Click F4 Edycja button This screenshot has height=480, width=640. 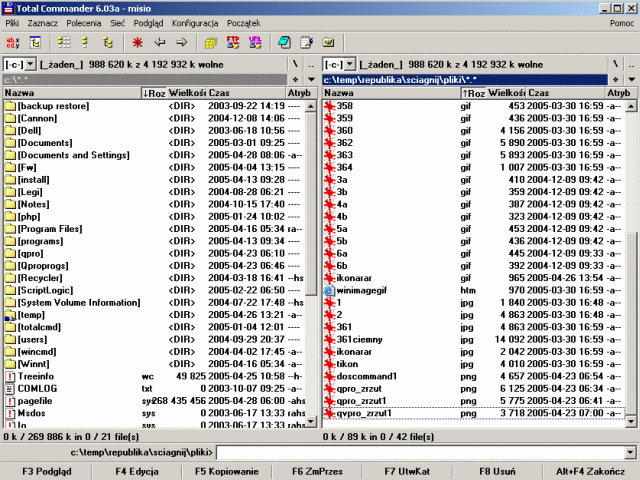pyautogui.click(x=137, y=471)
